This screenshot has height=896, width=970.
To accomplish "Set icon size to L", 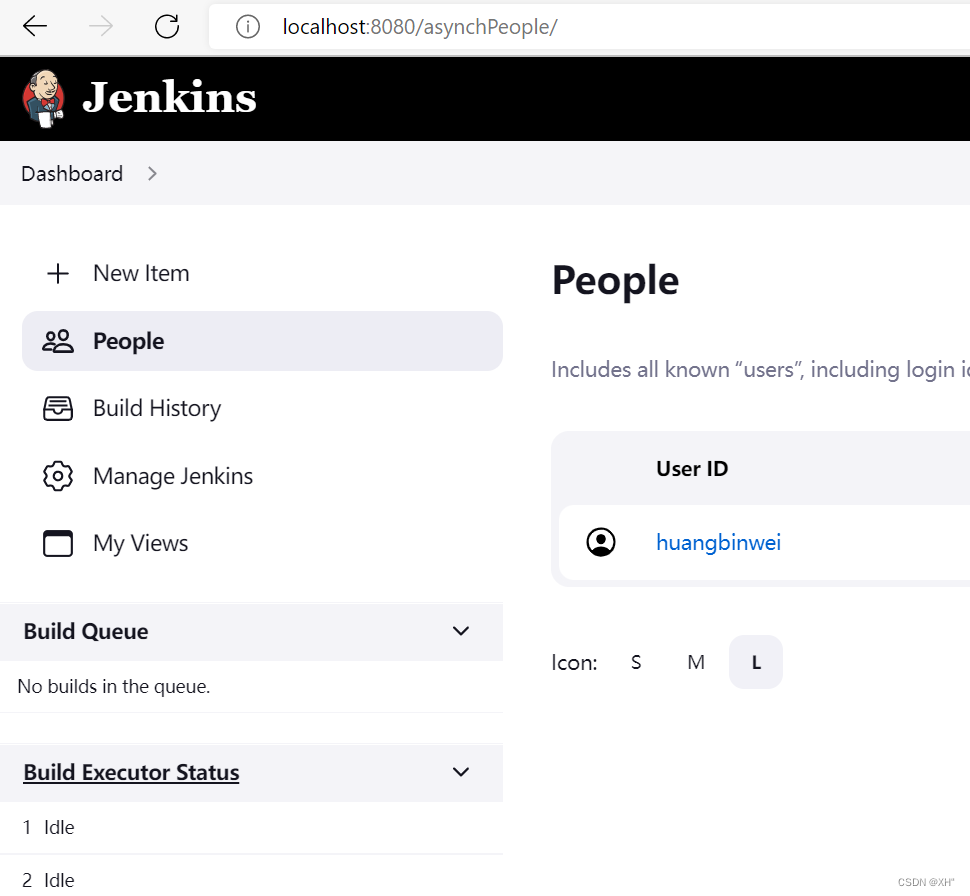I will (x=756, y=662).
